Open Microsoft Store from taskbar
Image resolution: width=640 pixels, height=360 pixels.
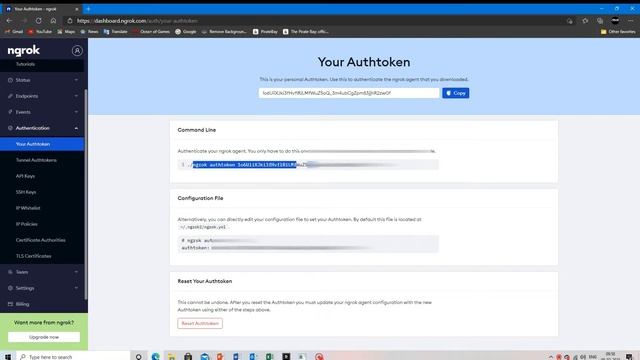point(188,356)
